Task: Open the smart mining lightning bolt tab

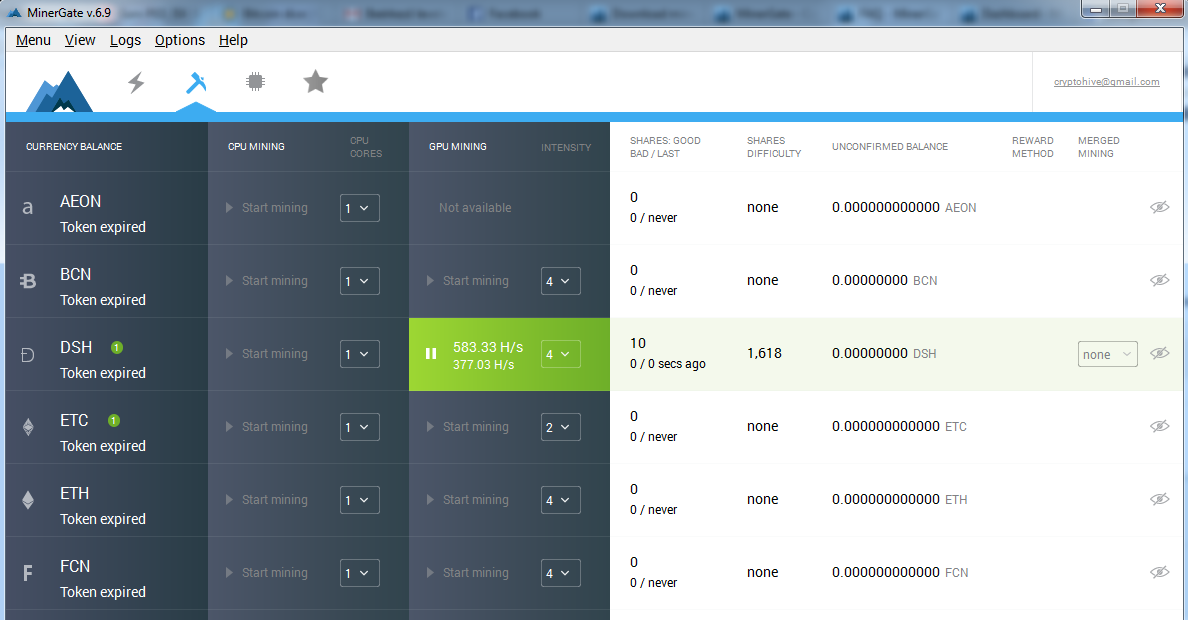Action: (x=136, y=82)
